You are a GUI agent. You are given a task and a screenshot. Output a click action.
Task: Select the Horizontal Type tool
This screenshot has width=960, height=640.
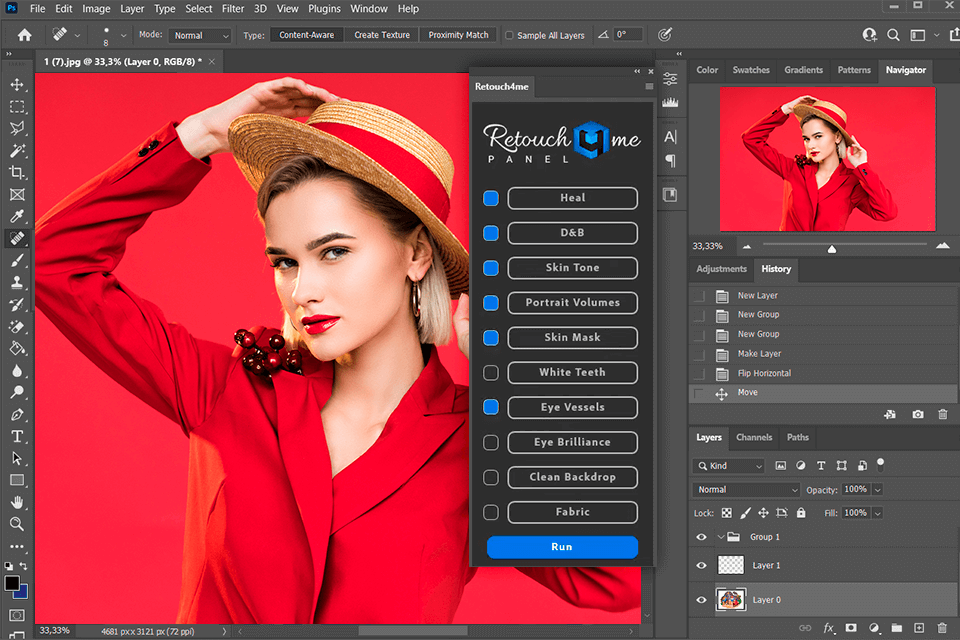pyautogui.click(x=17, y=436)
